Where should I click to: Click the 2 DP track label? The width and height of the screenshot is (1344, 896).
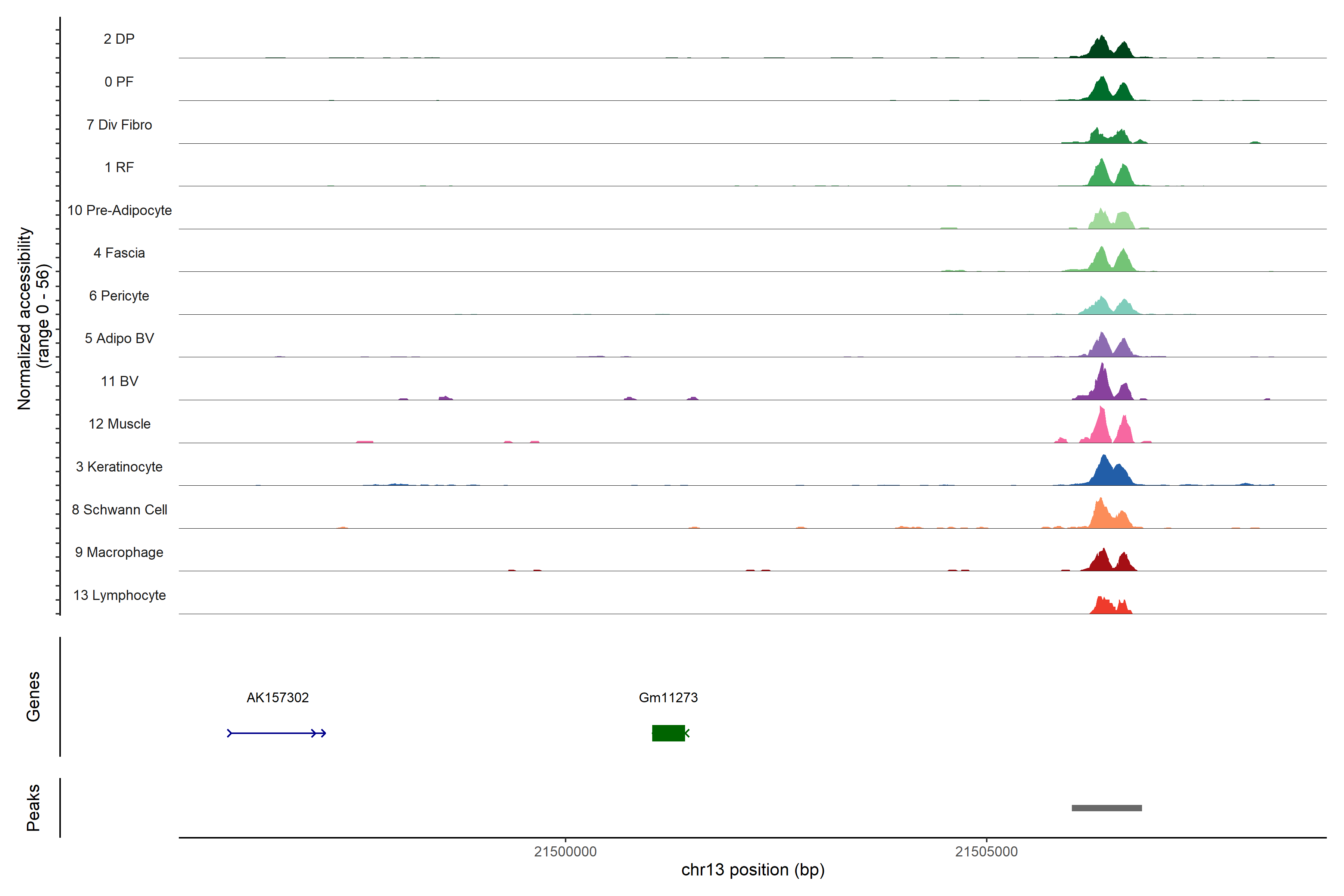click(x=119, y=39)
